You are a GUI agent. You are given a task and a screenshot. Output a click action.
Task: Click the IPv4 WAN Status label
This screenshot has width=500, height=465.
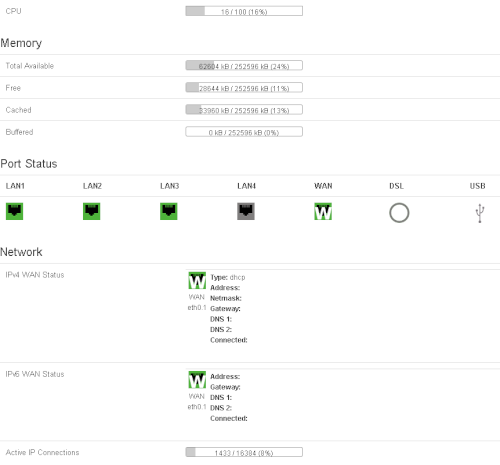[35, 275]
